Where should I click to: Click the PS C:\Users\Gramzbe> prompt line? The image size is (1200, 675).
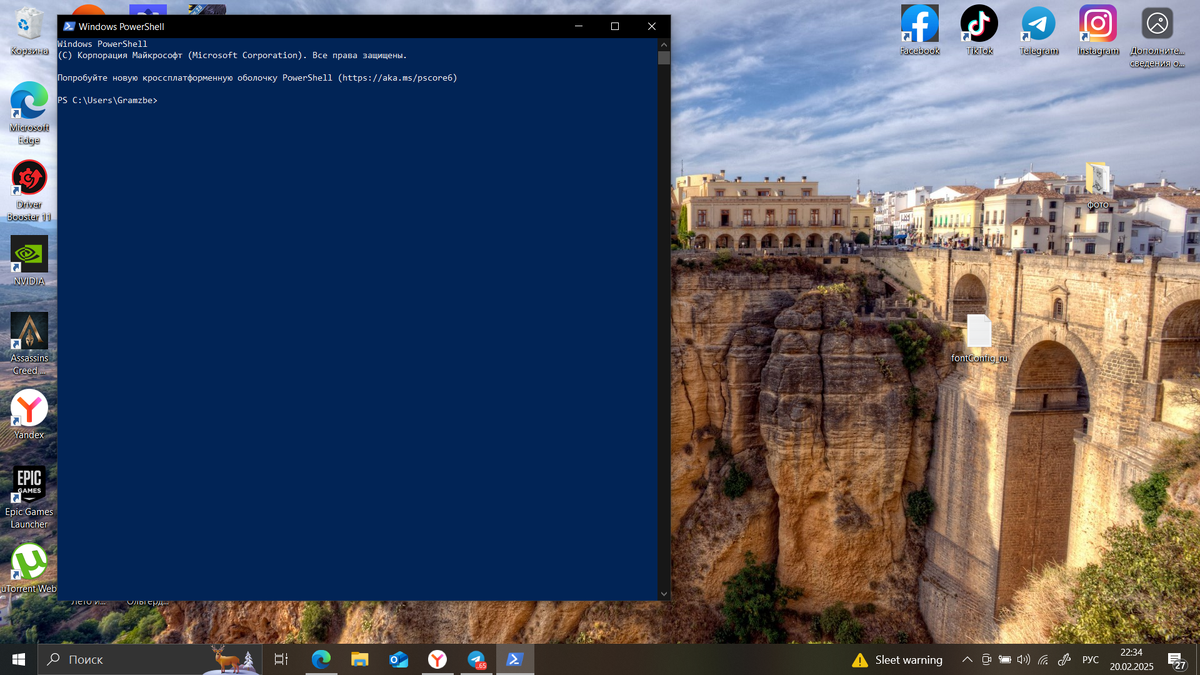click(x=107, y=100)
